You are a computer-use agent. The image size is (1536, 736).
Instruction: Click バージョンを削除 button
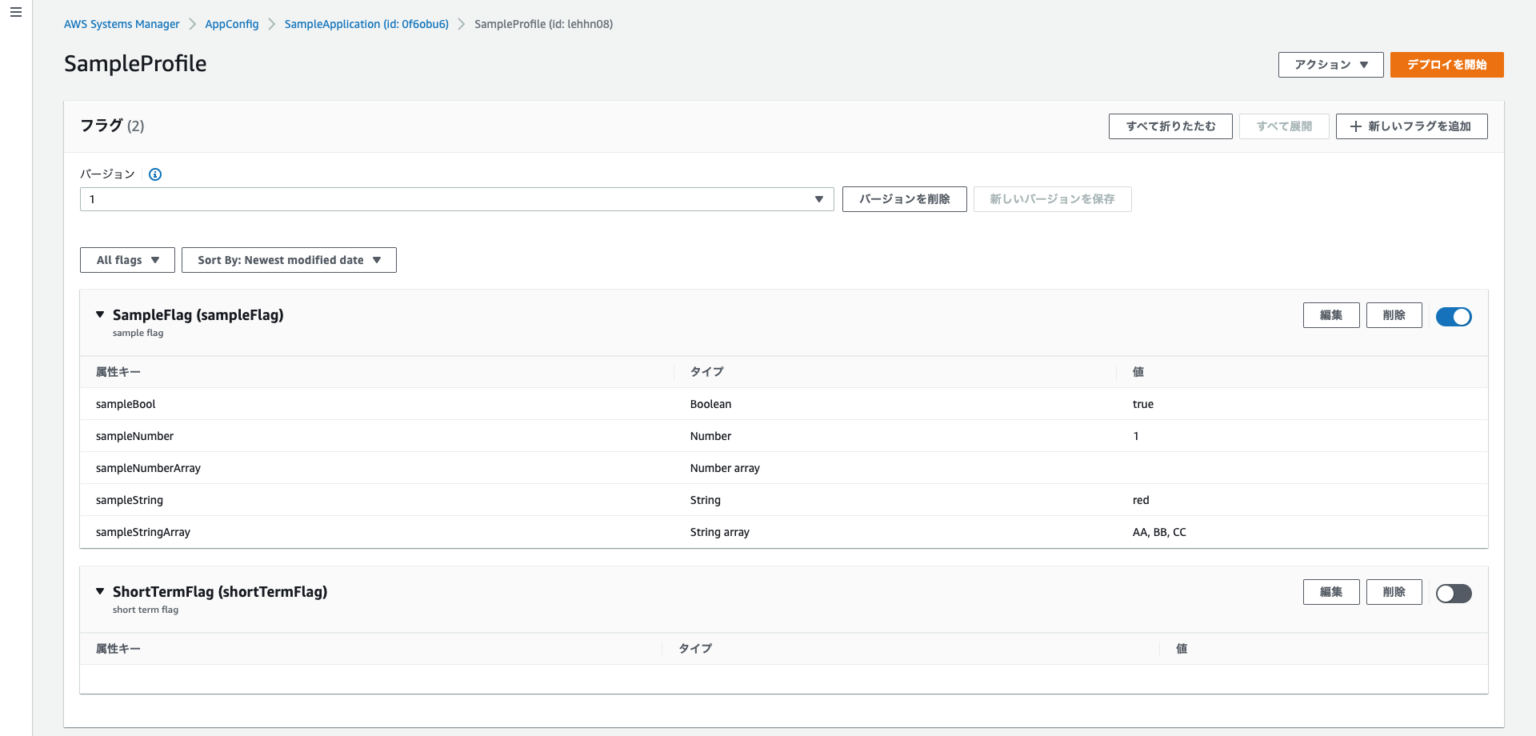(904, 199)
